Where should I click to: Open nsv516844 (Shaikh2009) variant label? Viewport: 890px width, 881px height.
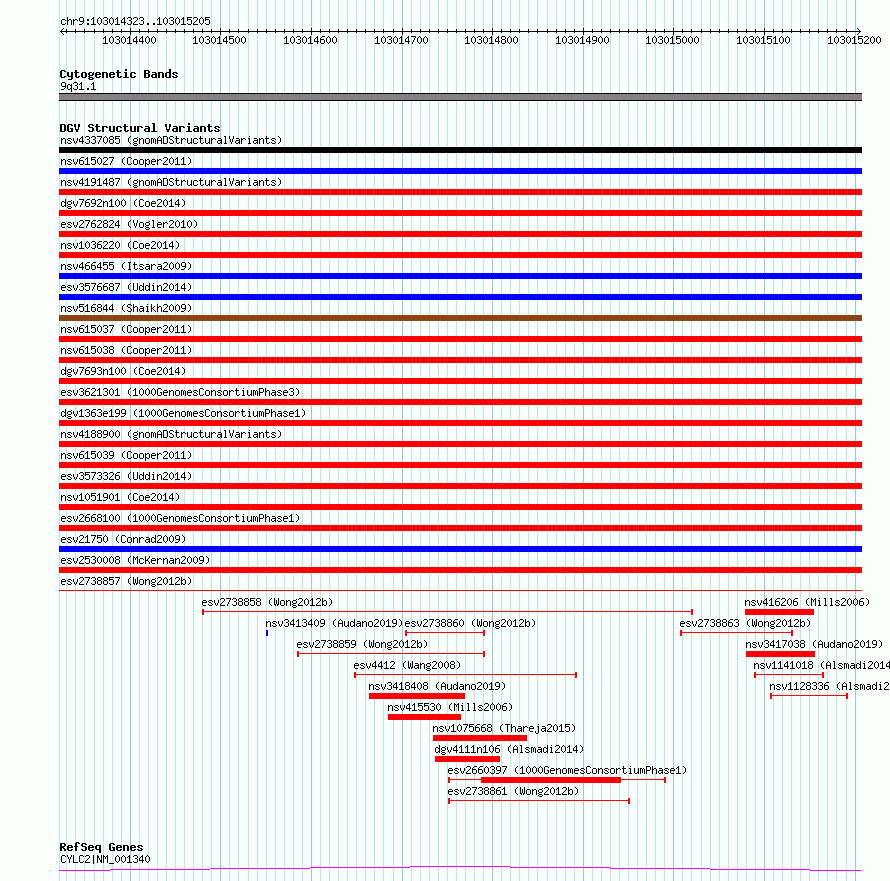tap(126, 308)
